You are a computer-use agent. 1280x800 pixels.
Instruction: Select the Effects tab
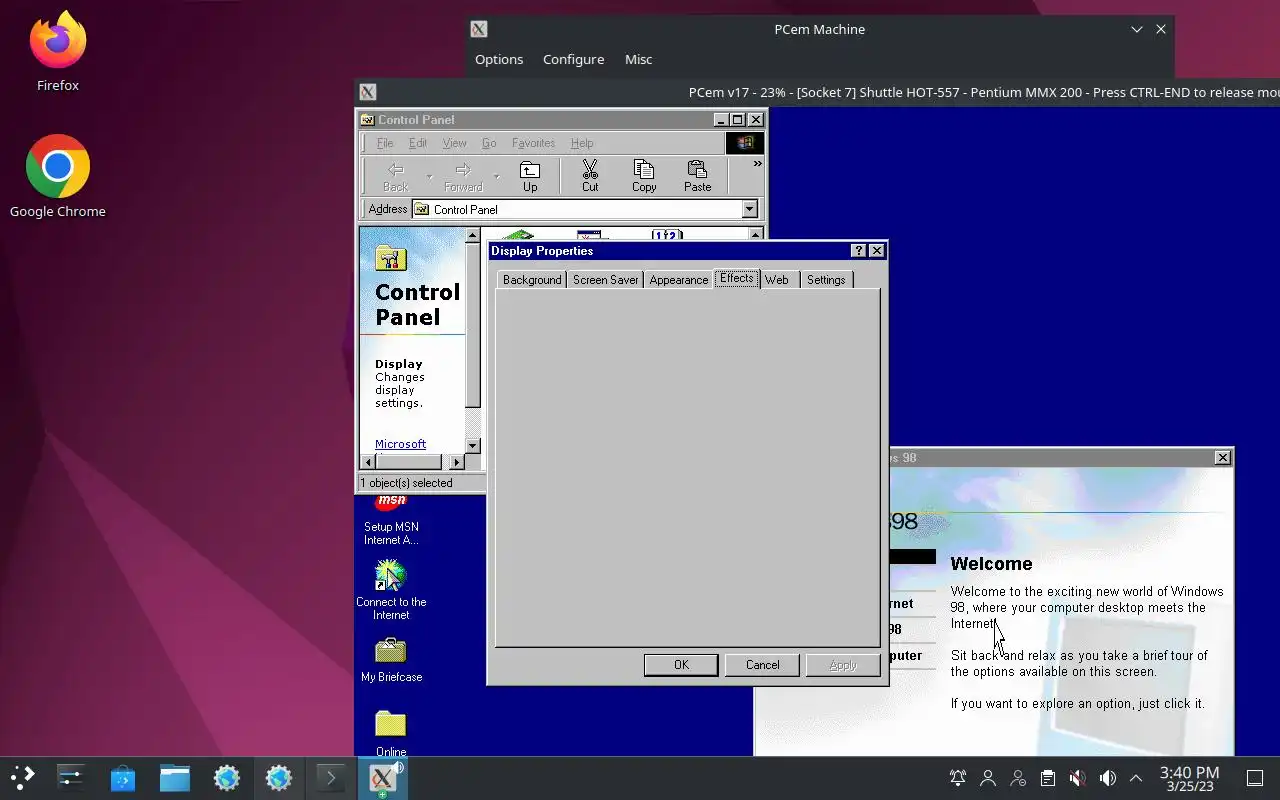tap(737, 278)
